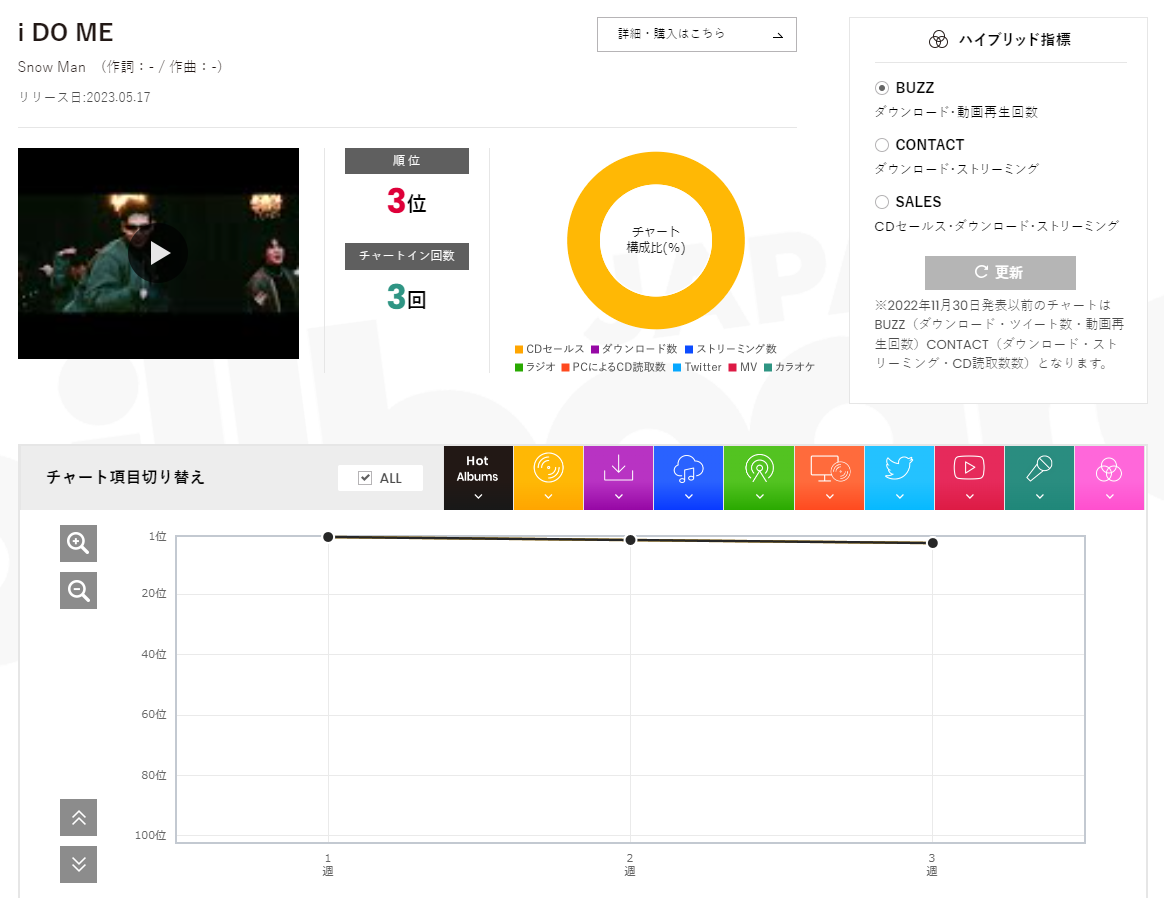Viewport: 1164px width, 898px height.
Task: Expand chevron under PC lookup icon
Action: point(830,496)
